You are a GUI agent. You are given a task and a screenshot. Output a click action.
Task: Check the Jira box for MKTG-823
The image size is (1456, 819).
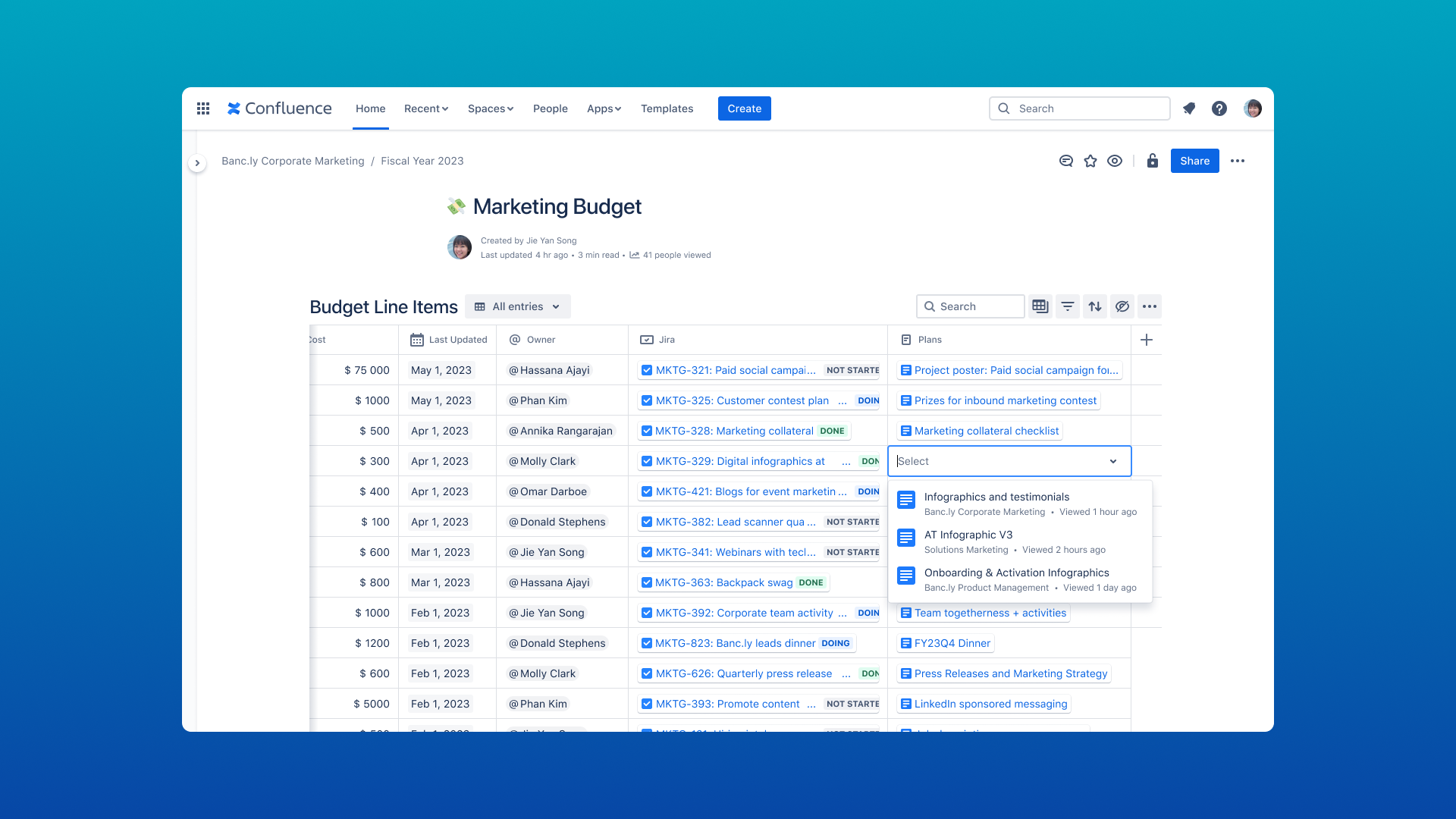(647, 643)
